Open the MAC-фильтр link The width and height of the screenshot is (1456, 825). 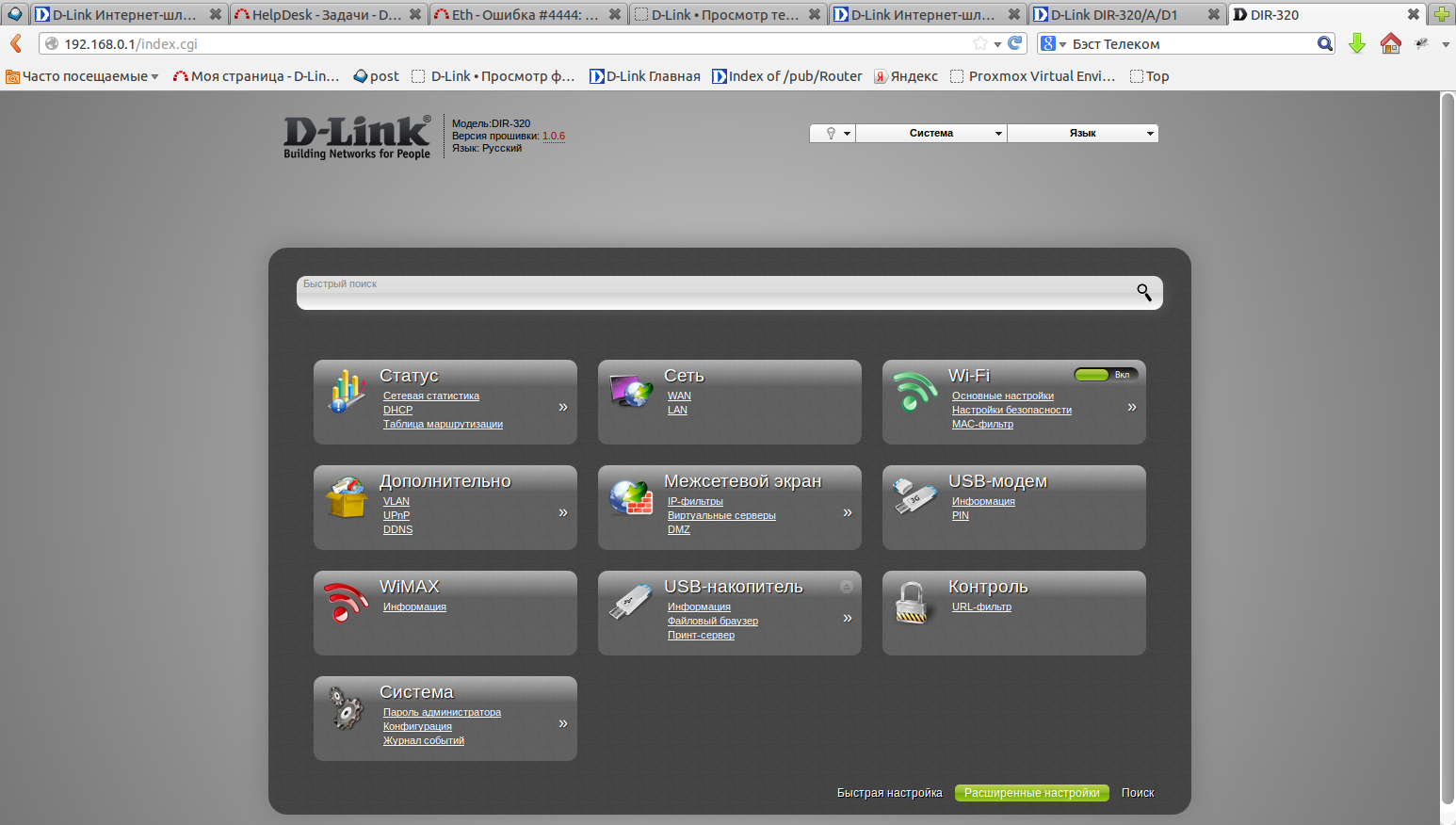tap(982, 424)
